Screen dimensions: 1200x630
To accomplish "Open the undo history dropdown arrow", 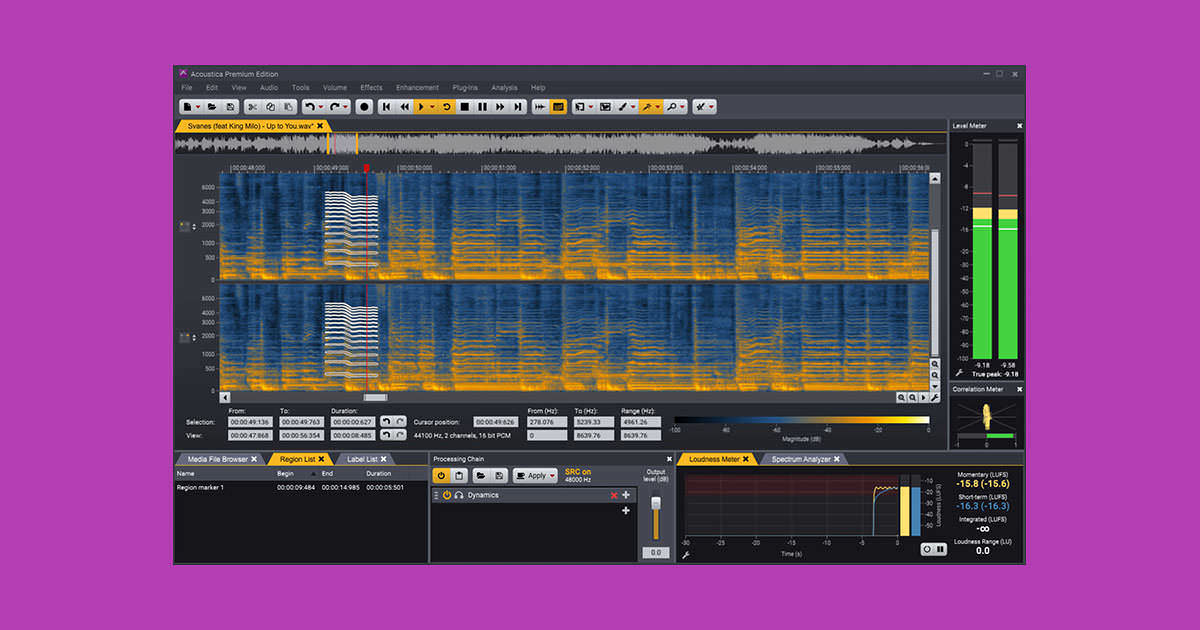I will pyautogui.click(x=320, y=106).
